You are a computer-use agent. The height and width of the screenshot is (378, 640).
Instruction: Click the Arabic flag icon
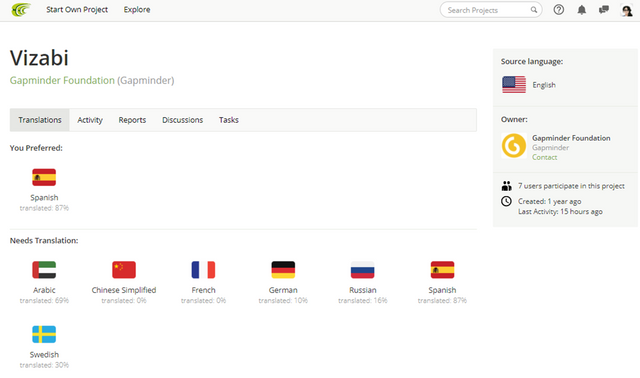(x=44, y=270)
